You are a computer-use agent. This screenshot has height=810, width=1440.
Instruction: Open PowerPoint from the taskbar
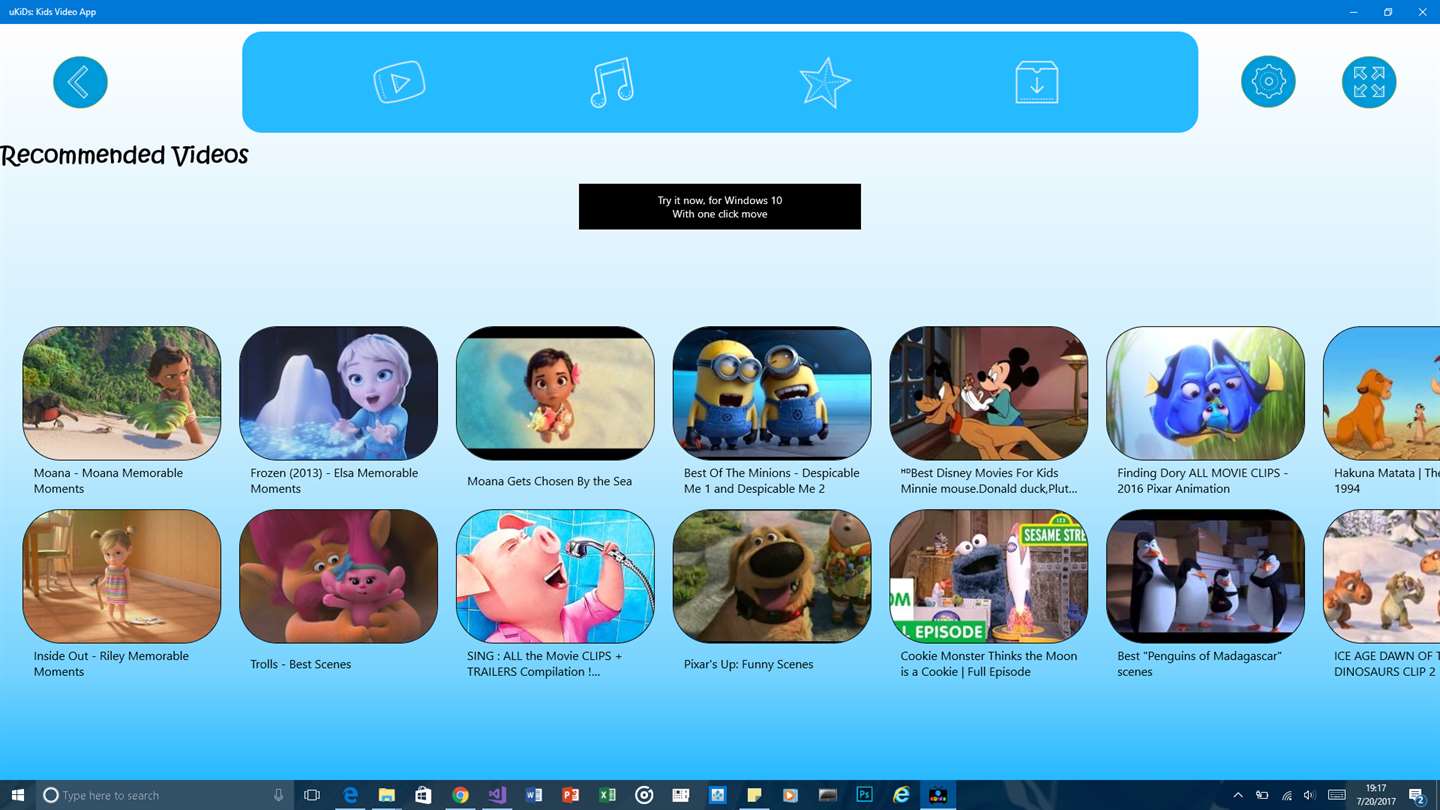571,795
